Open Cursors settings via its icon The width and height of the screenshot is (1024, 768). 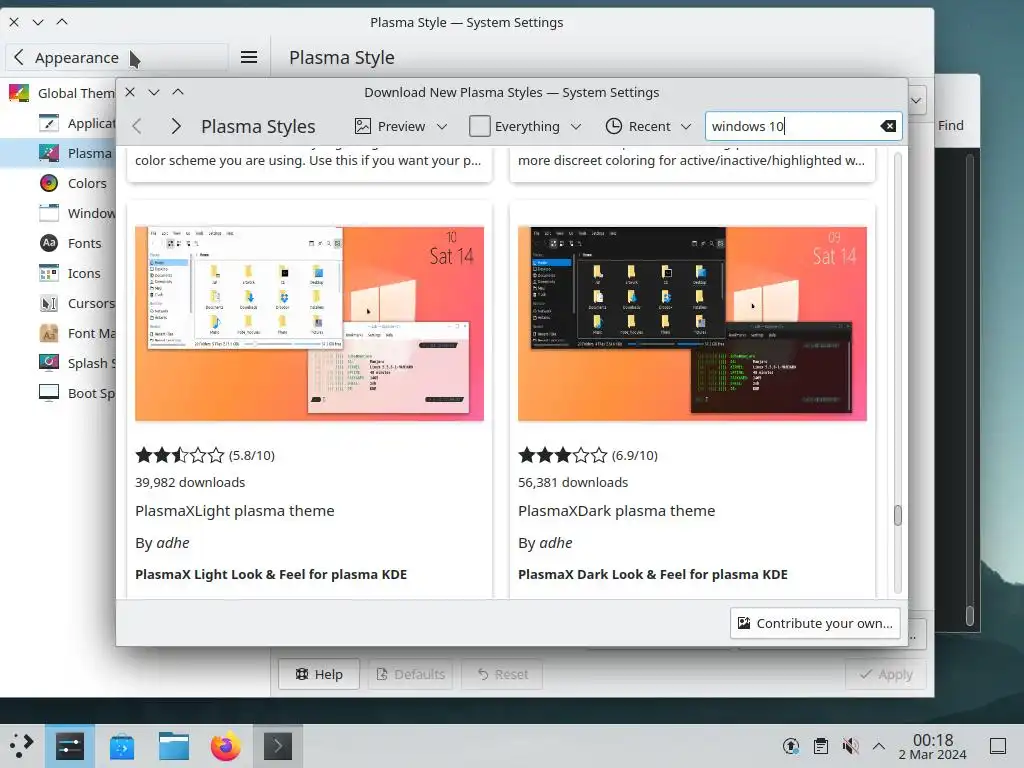[49, 303]
